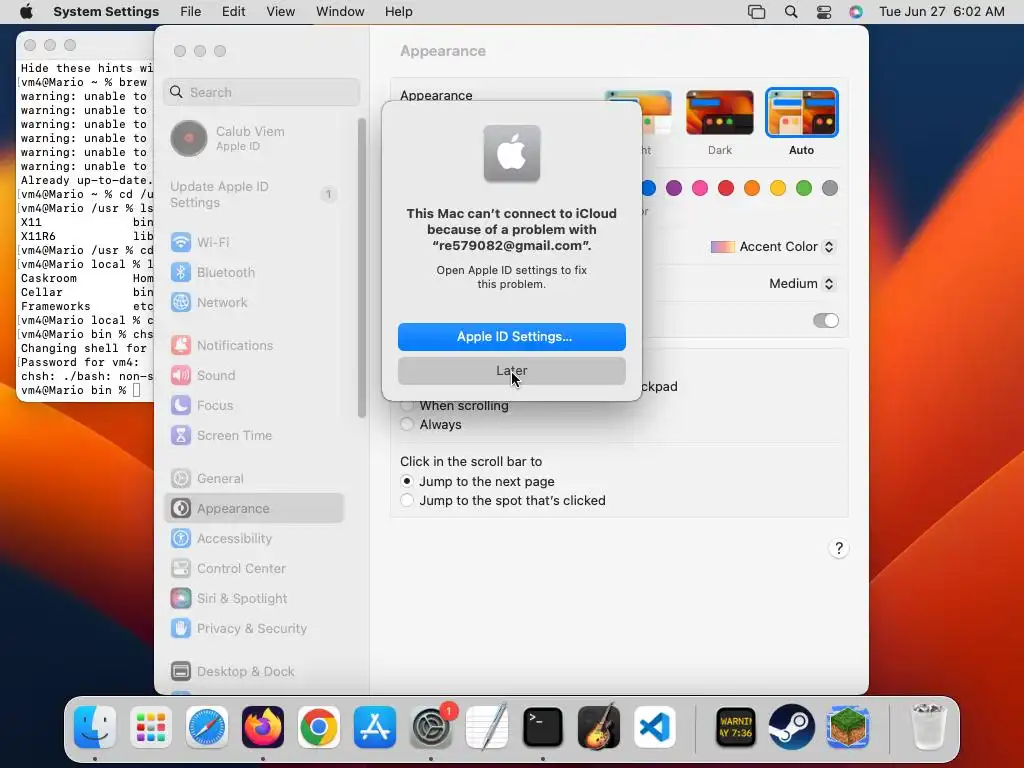
Task: Launch GarageBand from the Dock
Action: pos(599,727)
